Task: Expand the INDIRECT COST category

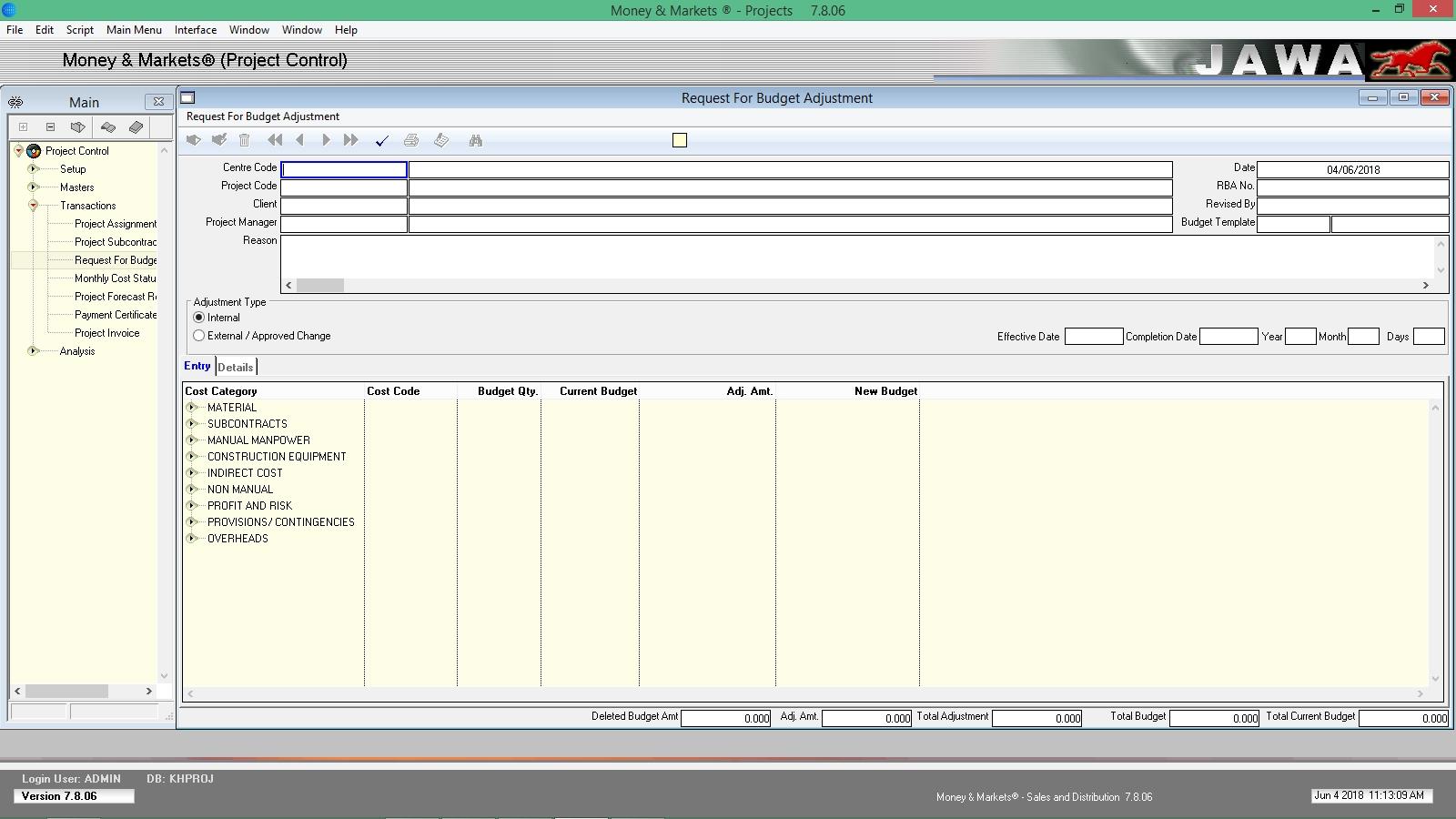Action: (x=192, y=473)
